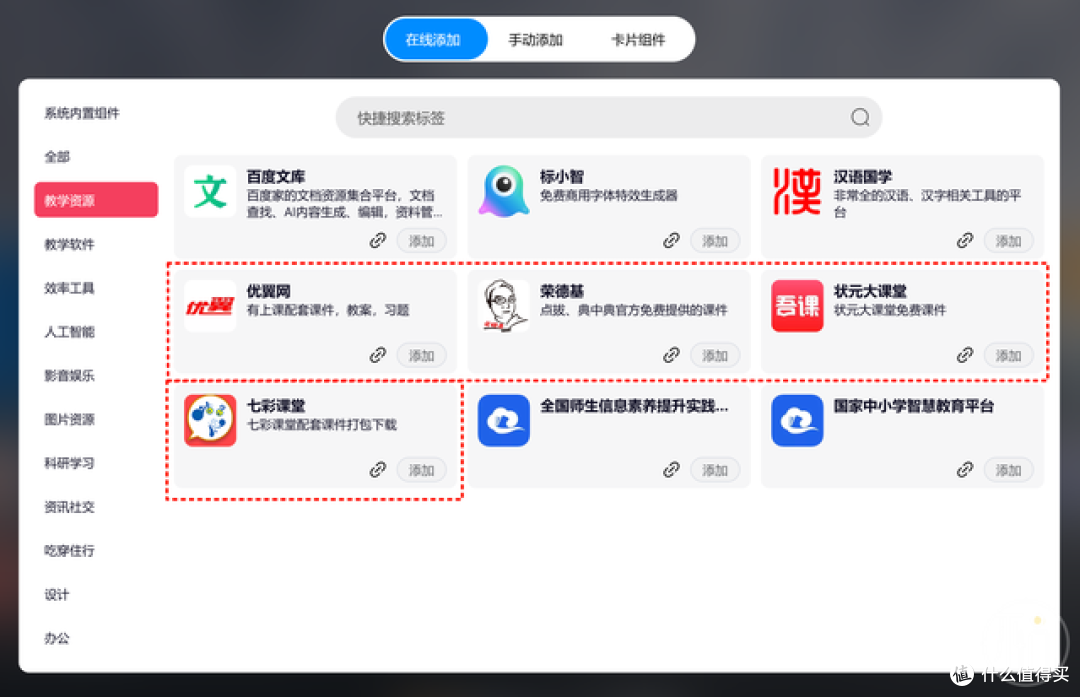Click the 国家中小学智慧教育平台 cloud icon
Image resolution: width=1080 pixels, height=697 pixels.
point(797,420)
